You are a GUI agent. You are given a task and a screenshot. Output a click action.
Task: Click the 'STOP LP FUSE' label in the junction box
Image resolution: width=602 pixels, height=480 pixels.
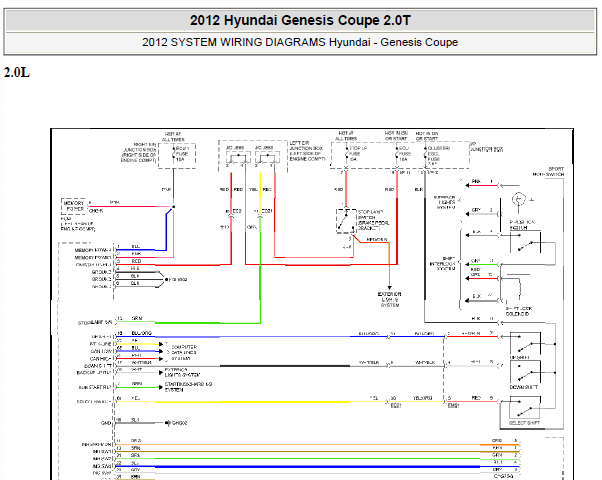[359, 153]
